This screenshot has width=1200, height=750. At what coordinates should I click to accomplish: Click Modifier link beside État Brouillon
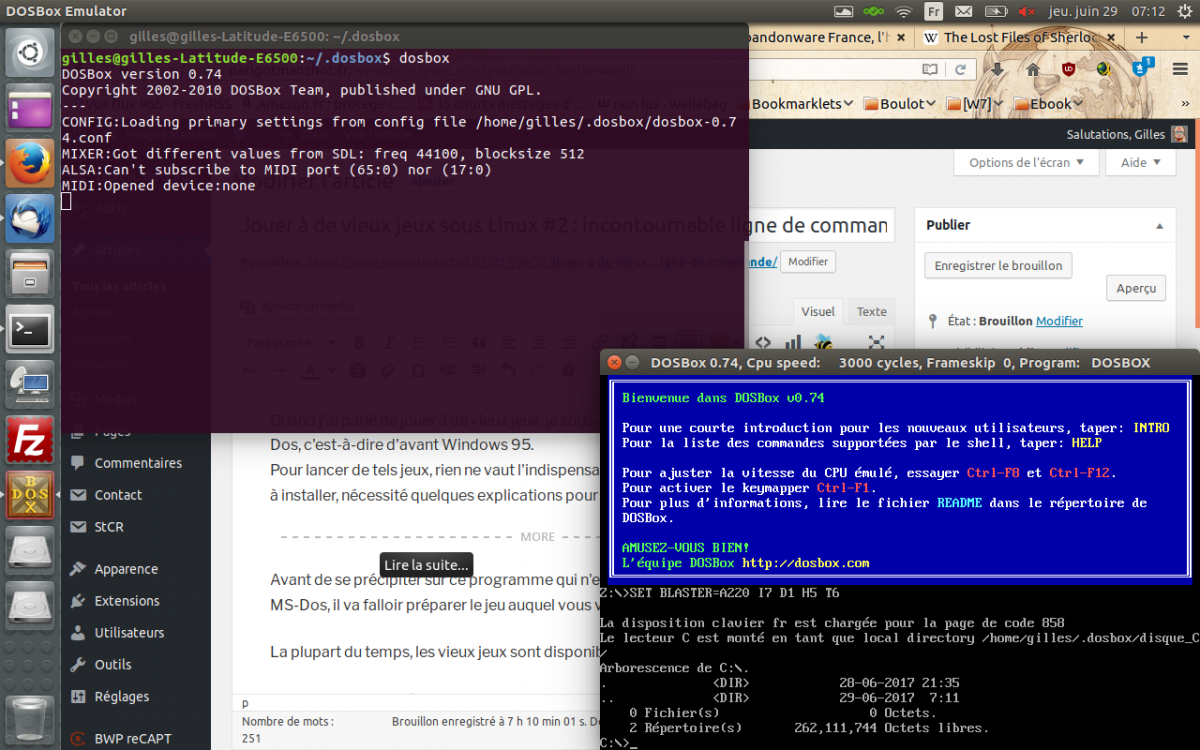[x=1059, y=321]
